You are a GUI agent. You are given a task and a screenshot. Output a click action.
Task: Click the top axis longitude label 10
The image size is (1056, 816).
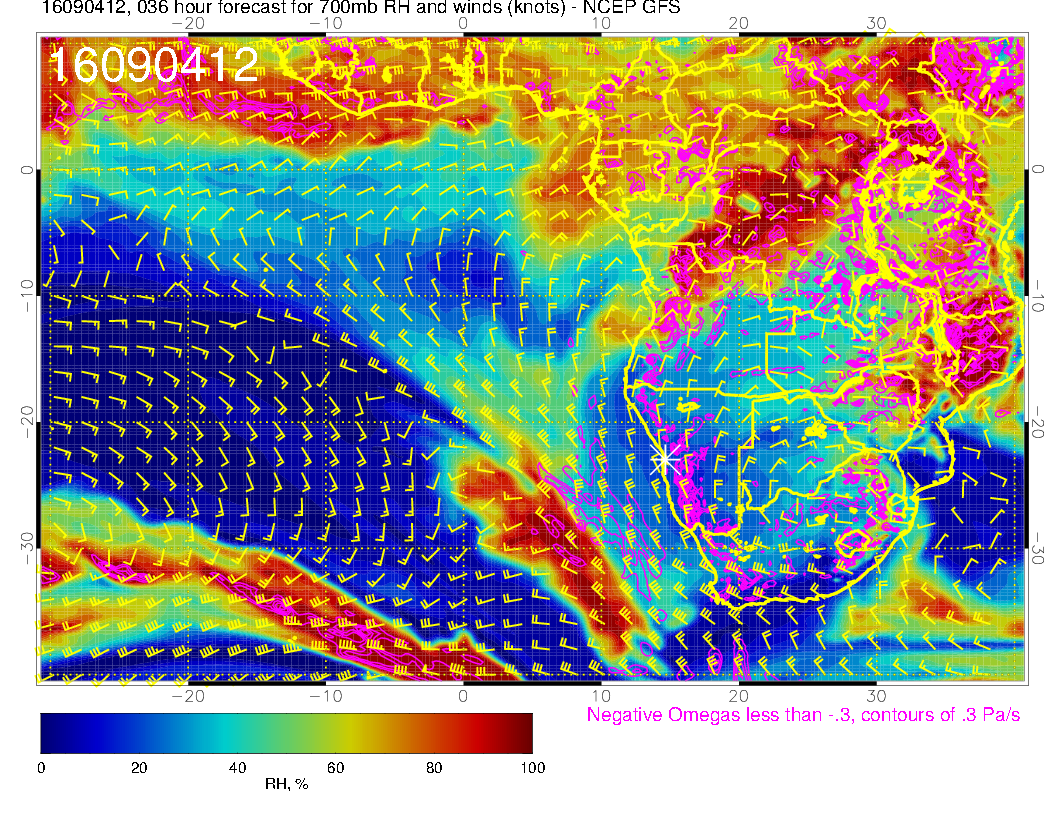coord(601,24)
